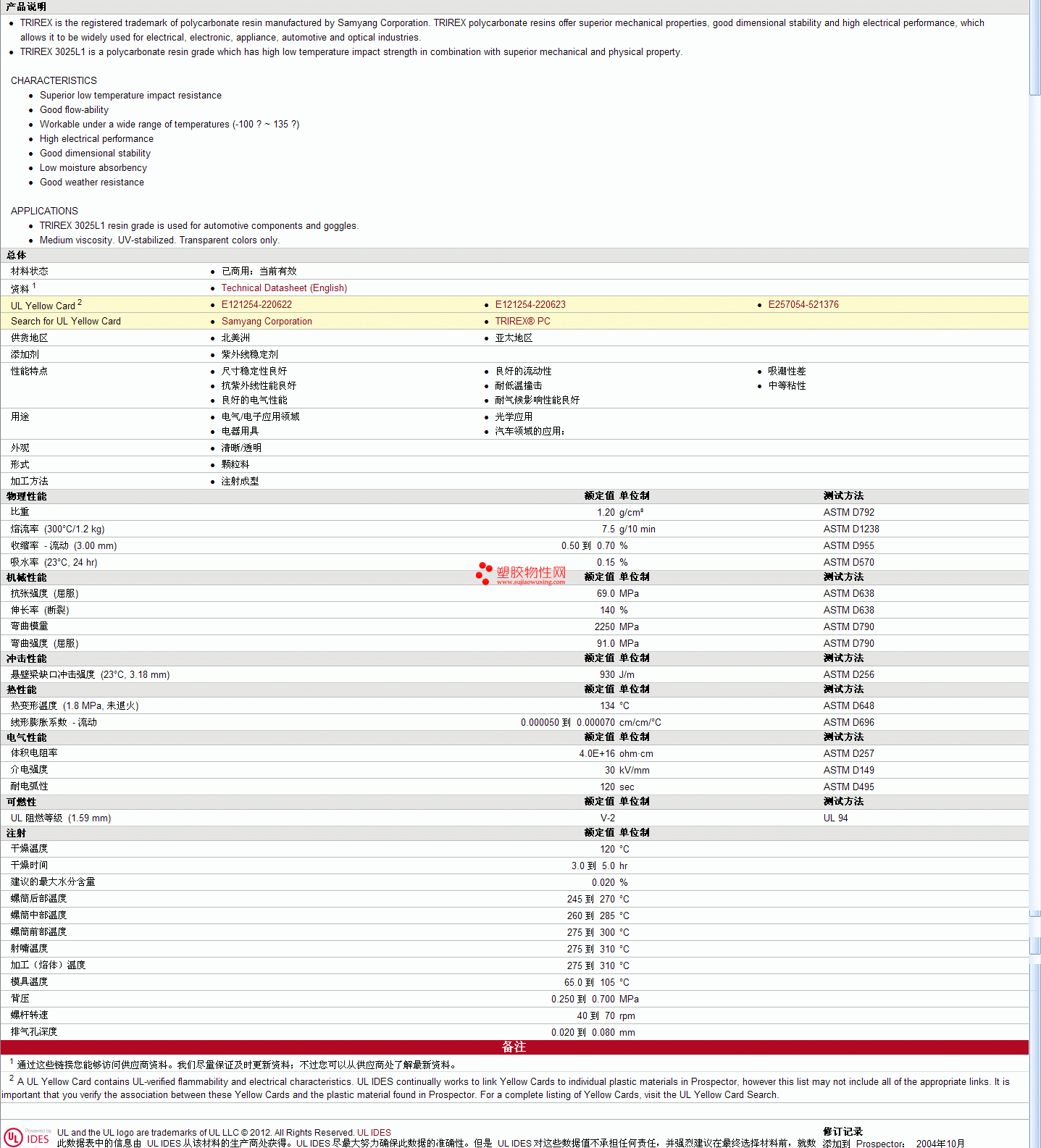1041x1148 pixels.
Task: Select the melt flow value 7.5
Action: pos(609,529)
